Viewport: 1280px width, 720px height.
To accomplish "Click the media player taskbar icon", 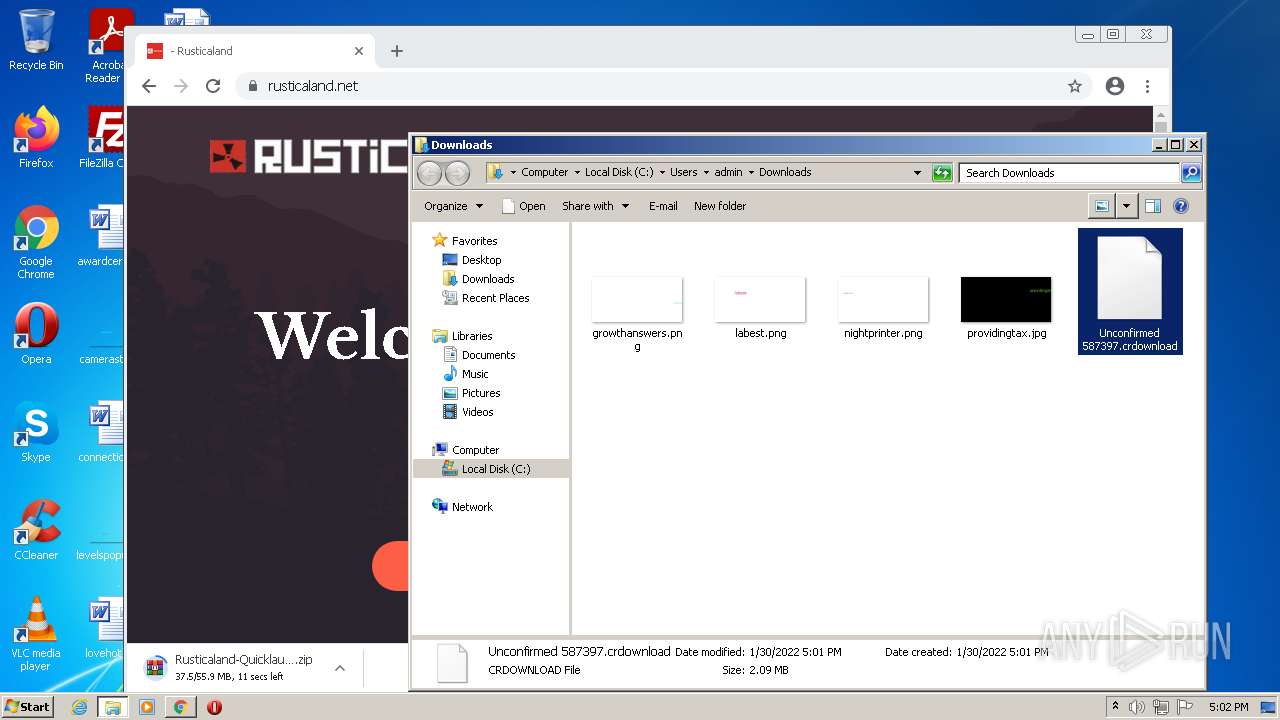I will [x=146, y=707].
